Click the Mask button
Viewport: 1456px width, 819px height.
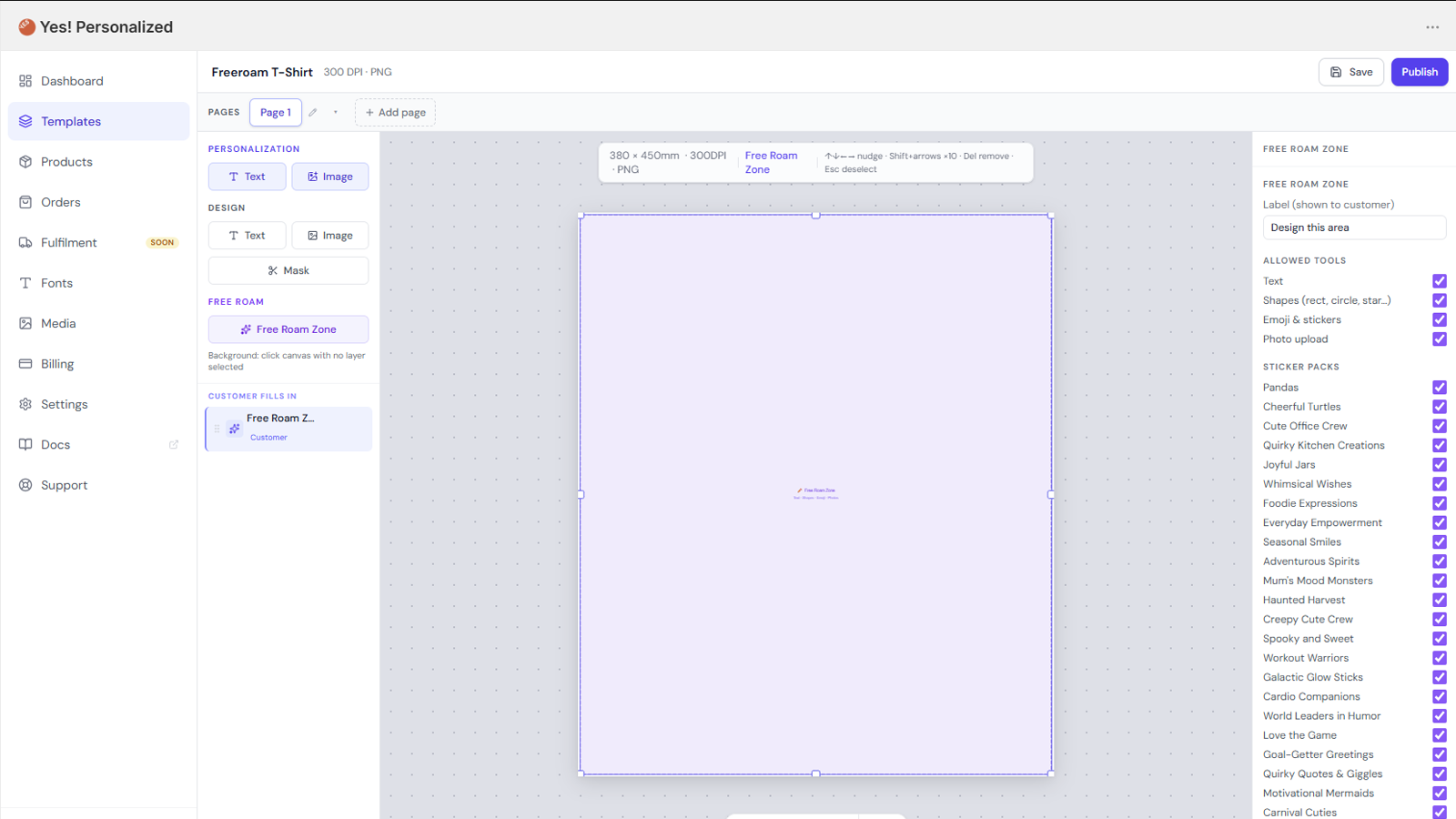pos(288,270)
